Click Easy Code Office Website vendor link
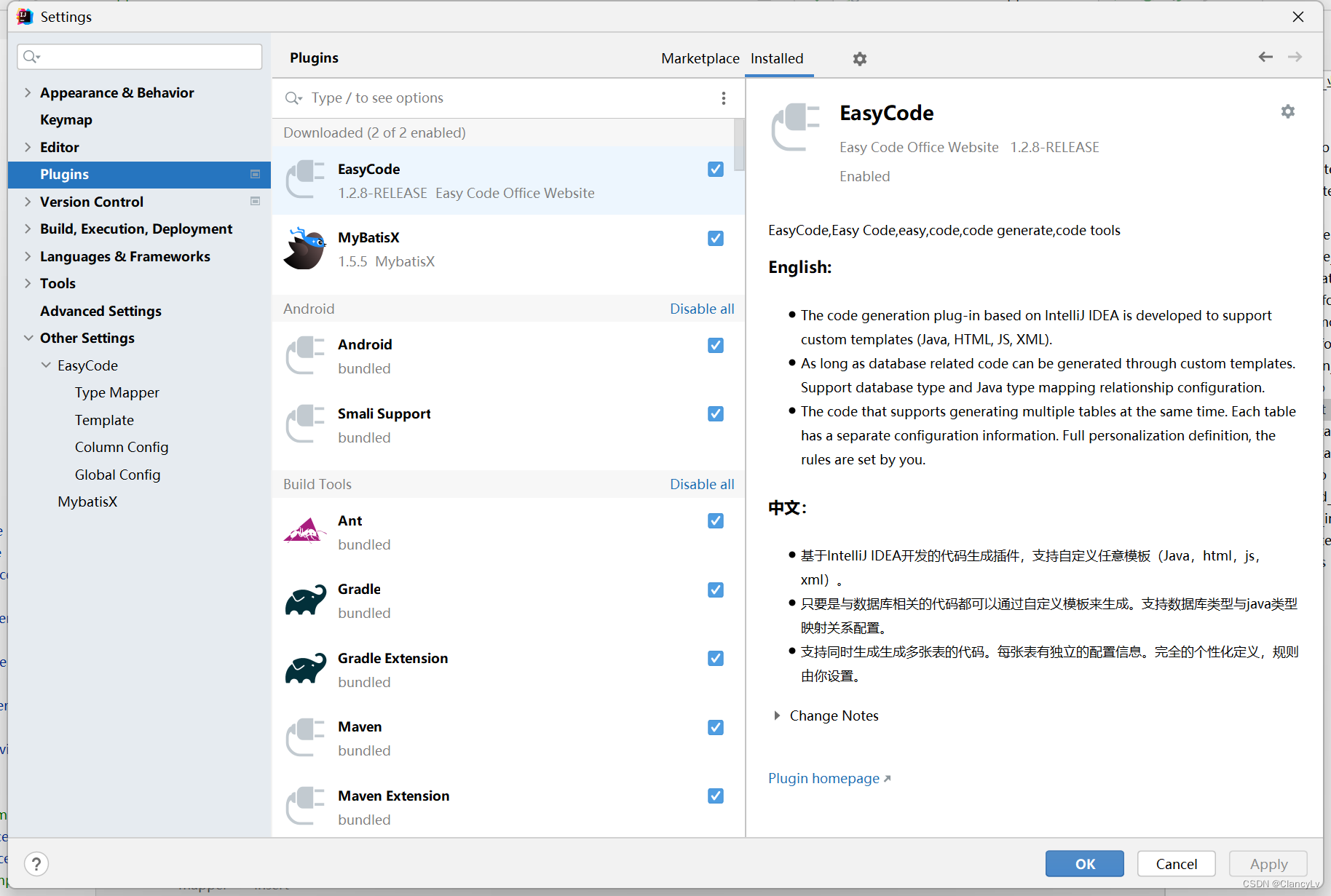Image resolution: width=1331 pixels, height=896 pixels. [x=919, y=147]
